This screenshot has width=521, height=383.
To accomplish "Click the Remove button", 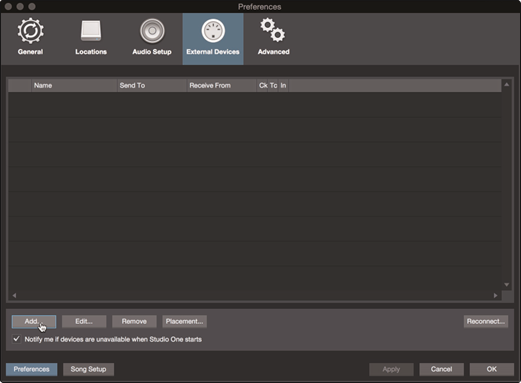I will click(134, 321).
